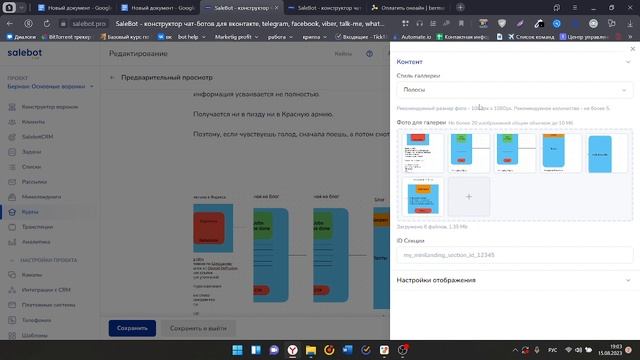Switch to the second Новый документ Google tab

158,8
